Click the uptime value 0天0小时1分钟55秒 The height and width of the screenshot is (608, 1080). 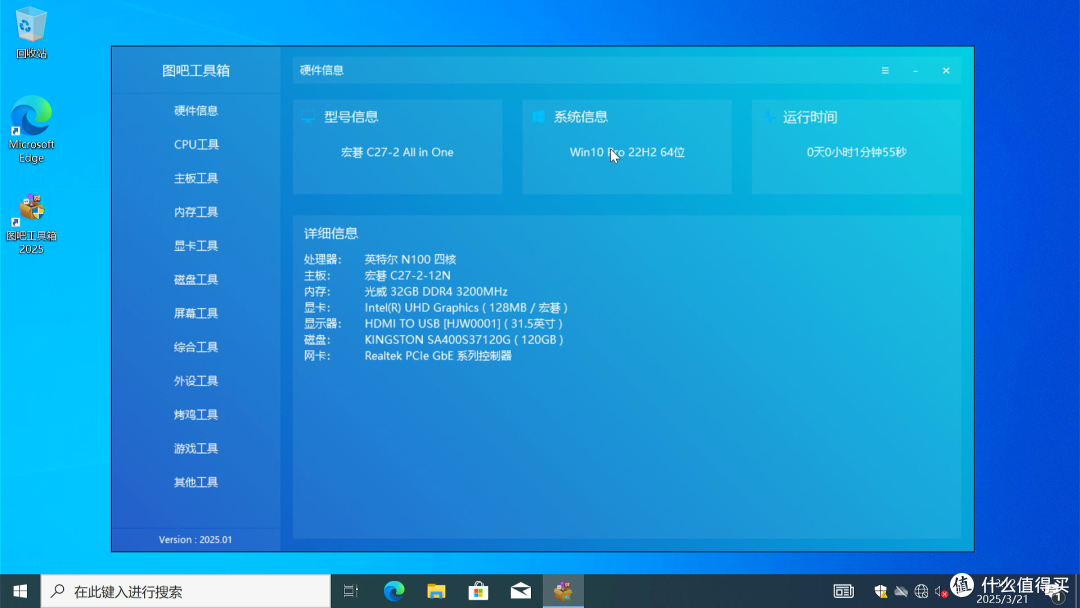pos(856,152)
